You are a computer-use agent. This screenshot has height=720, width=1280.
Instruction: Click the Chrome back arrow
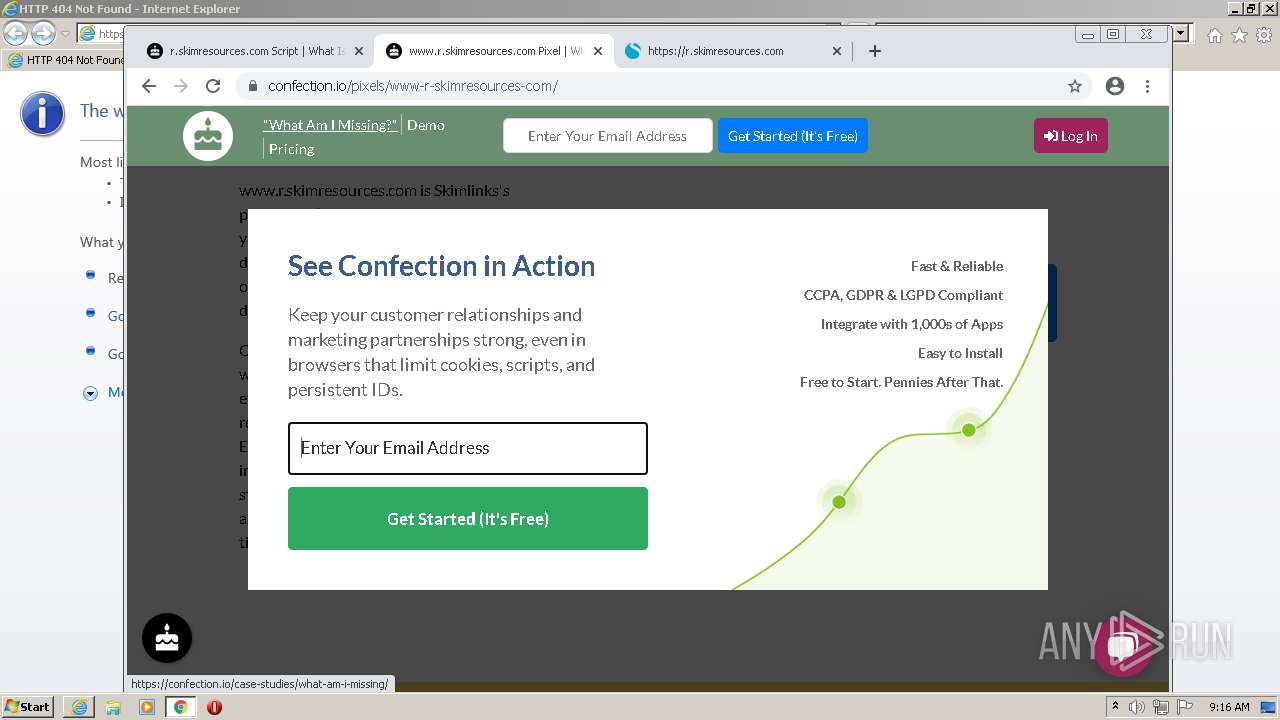tap(149, 86)
